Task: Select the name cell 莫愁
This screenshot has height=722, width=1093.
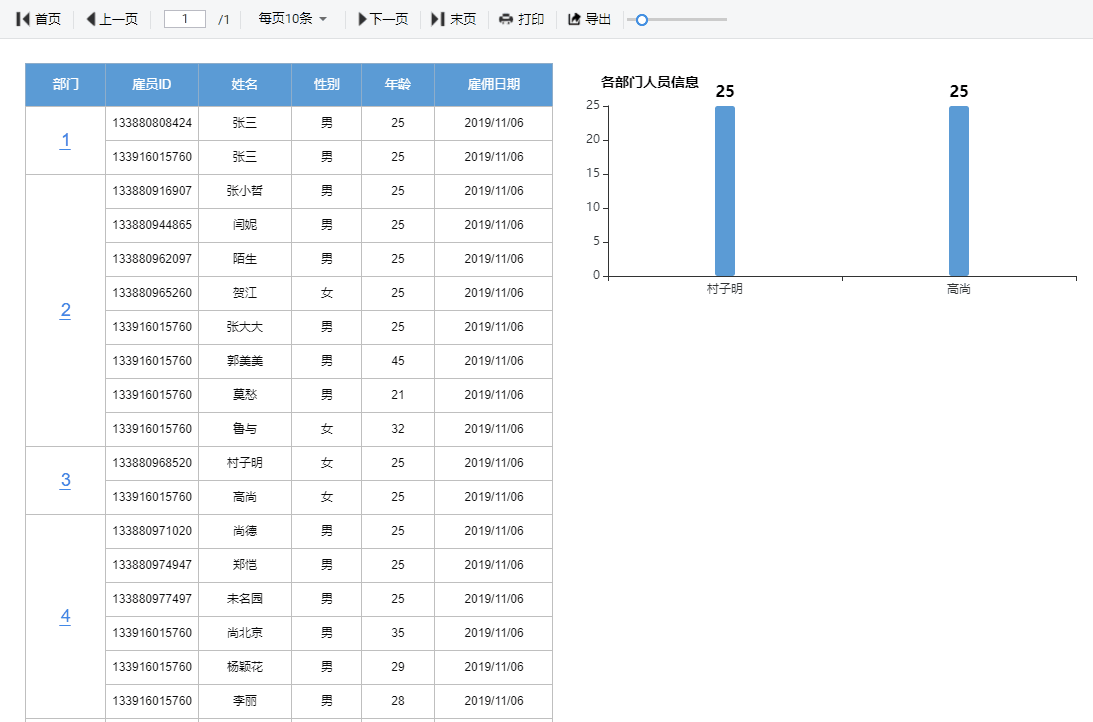Action: pos(245,395)
